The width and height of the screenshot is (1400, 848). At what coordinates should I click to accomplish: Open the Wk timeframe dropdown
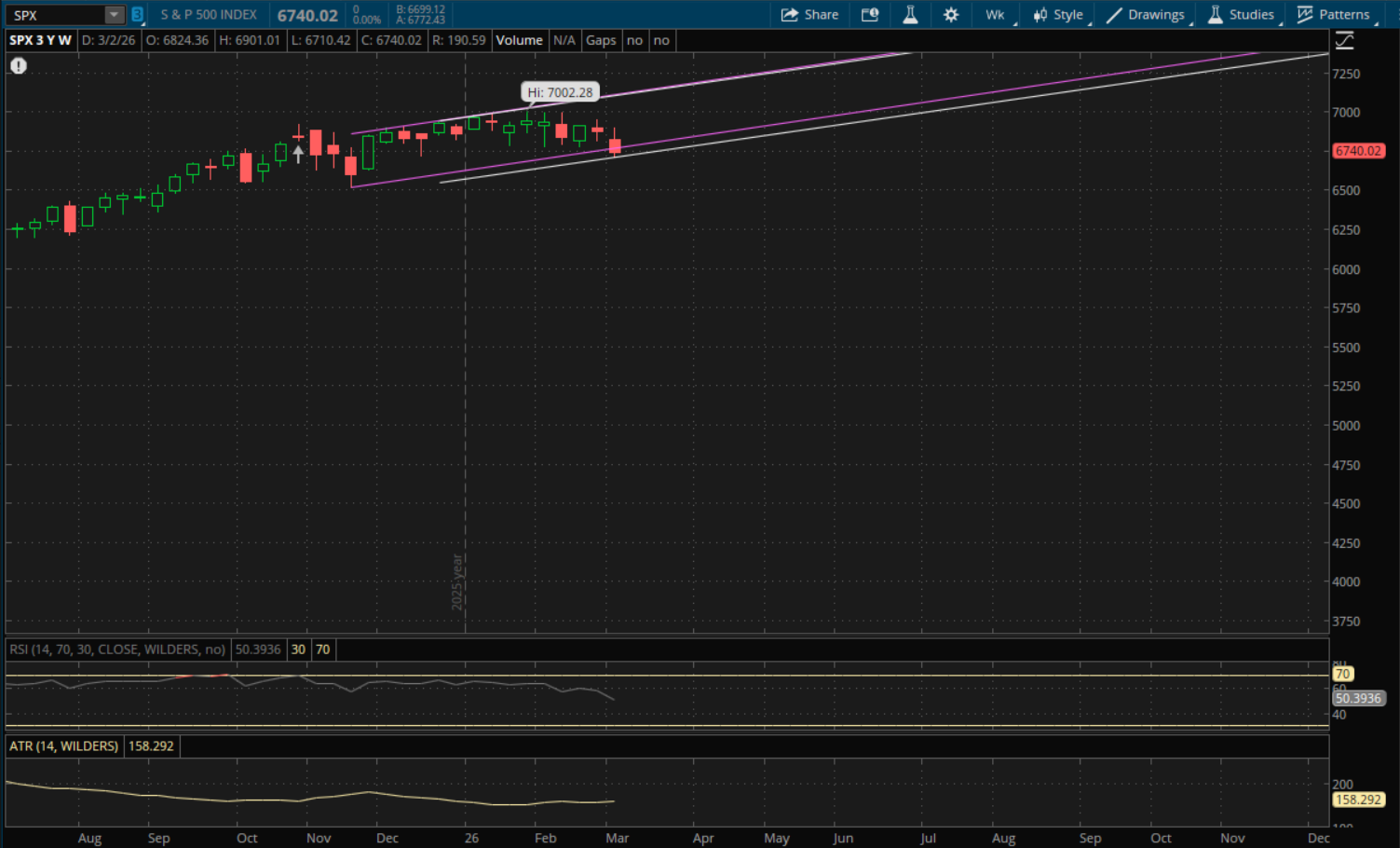[996, 15]
